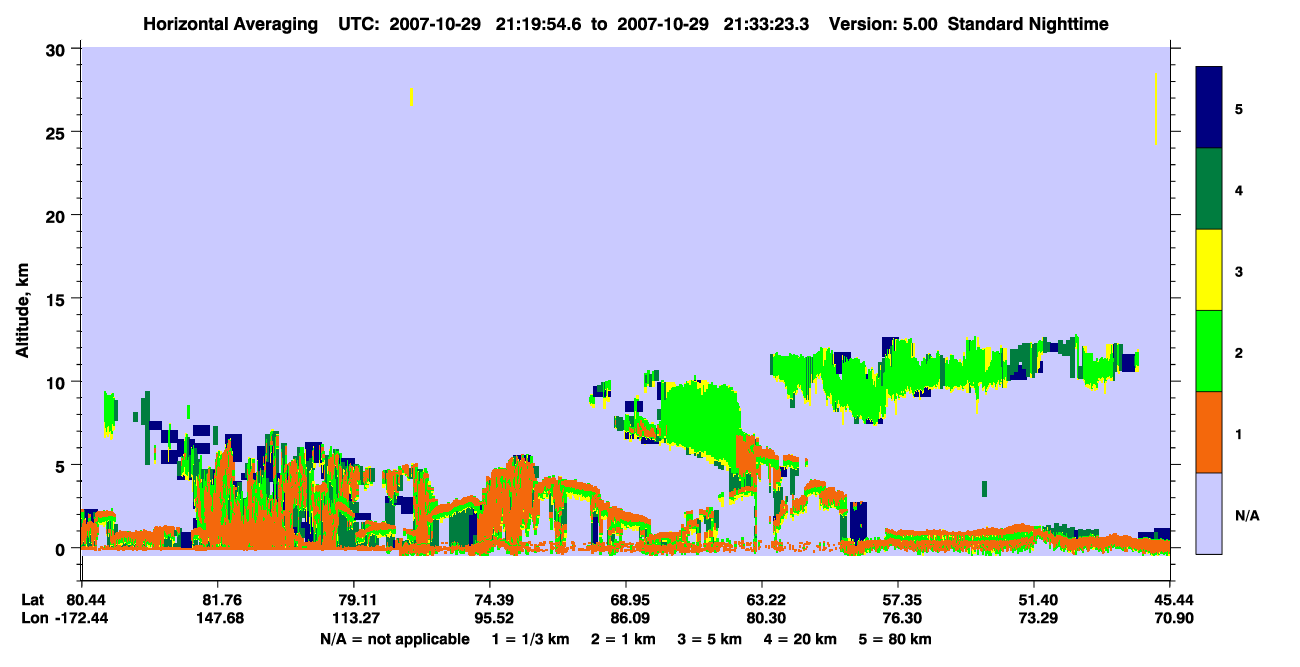Click the start time '21:19:54.6' in title

pyautogui.click(x=537, y=24)
